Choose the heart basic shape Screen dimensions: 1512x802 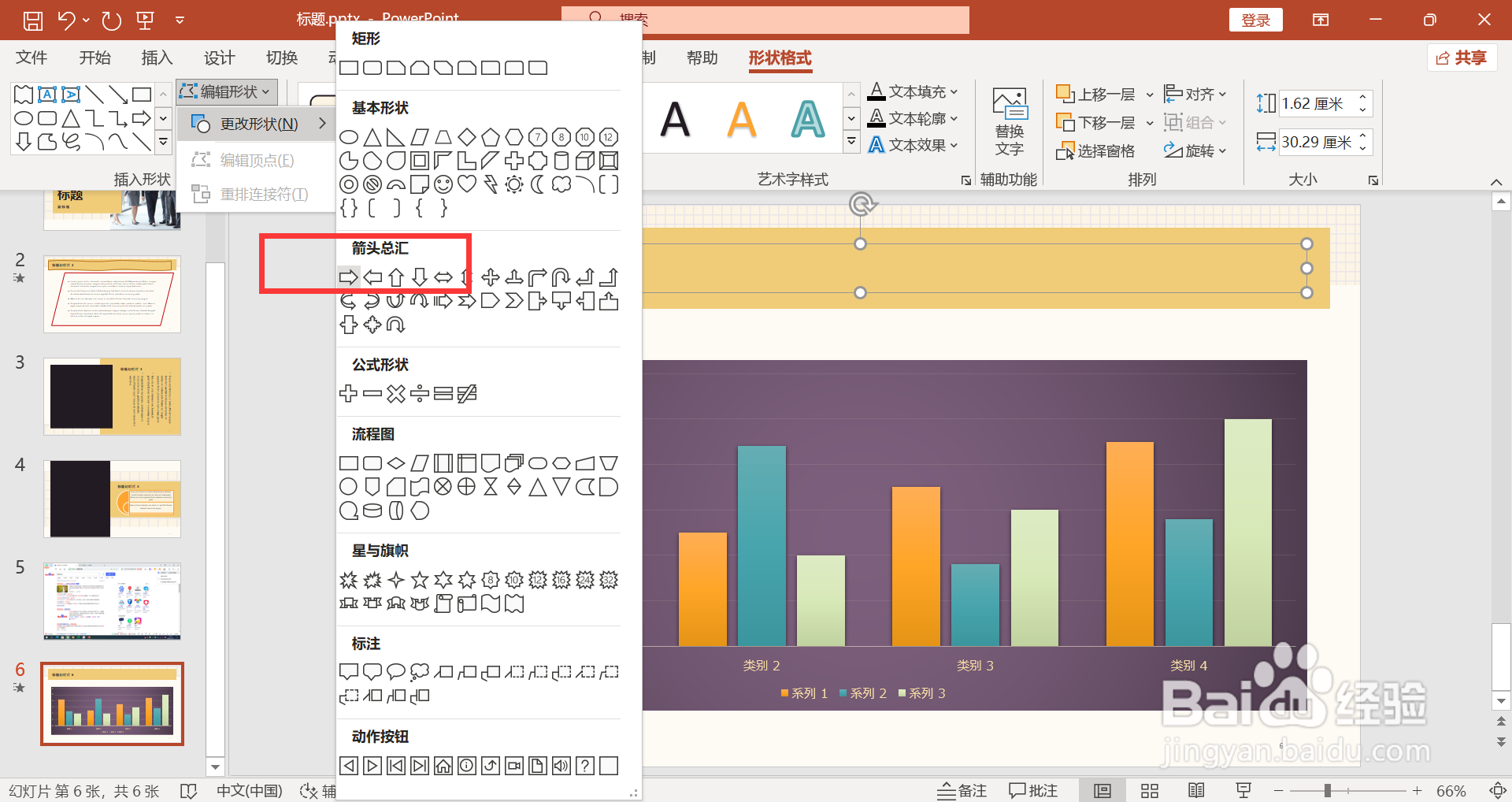tap(467, 184)
